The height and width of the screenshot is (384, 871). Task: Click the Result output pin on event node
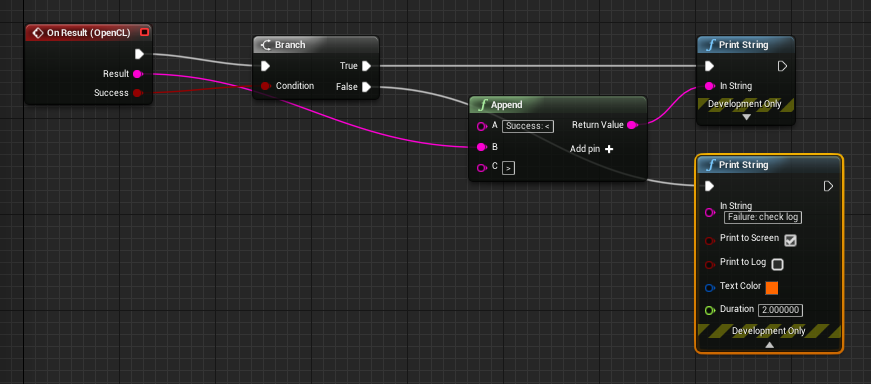tap(138, 74)
